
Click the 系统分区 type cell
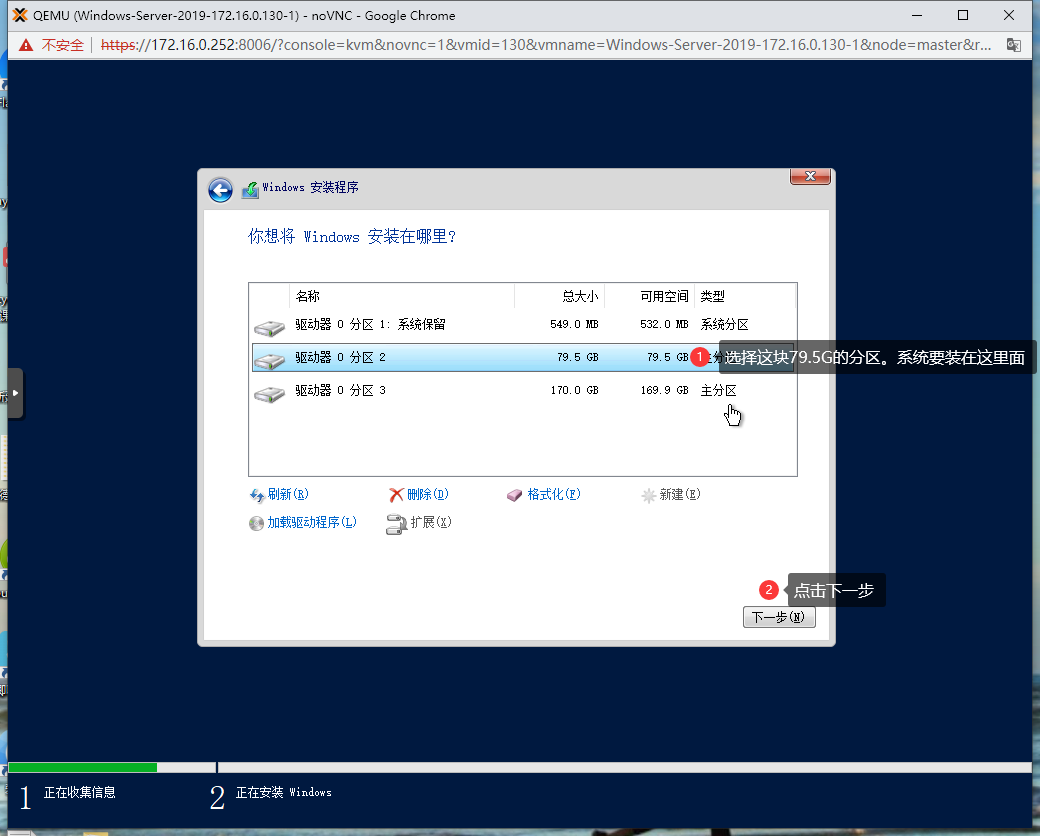click(724, 324)
